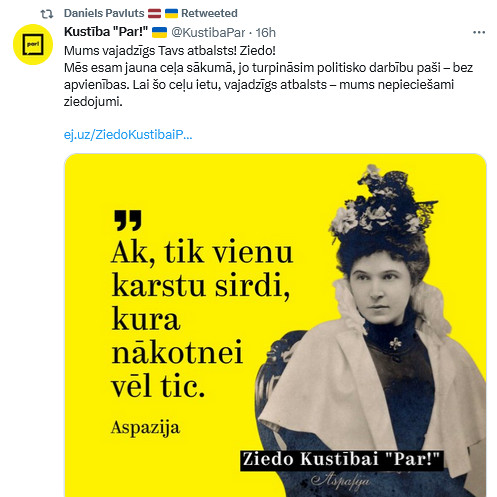Click the Kustība "Par!" display name
Screen dimensions: 497x497
[106, 32]
